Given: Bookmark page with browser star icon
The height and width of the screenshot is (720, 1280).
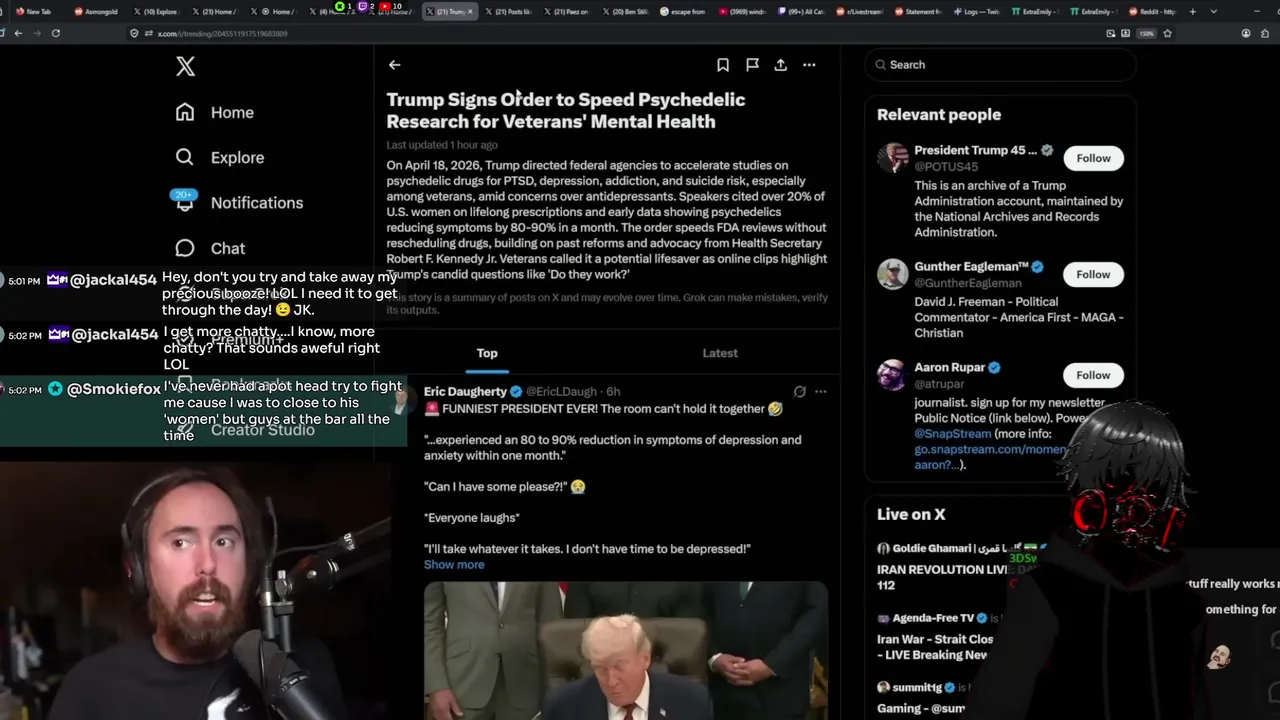Looking at the screenshot, I should pyautogui.click(x=1167, y=33).
